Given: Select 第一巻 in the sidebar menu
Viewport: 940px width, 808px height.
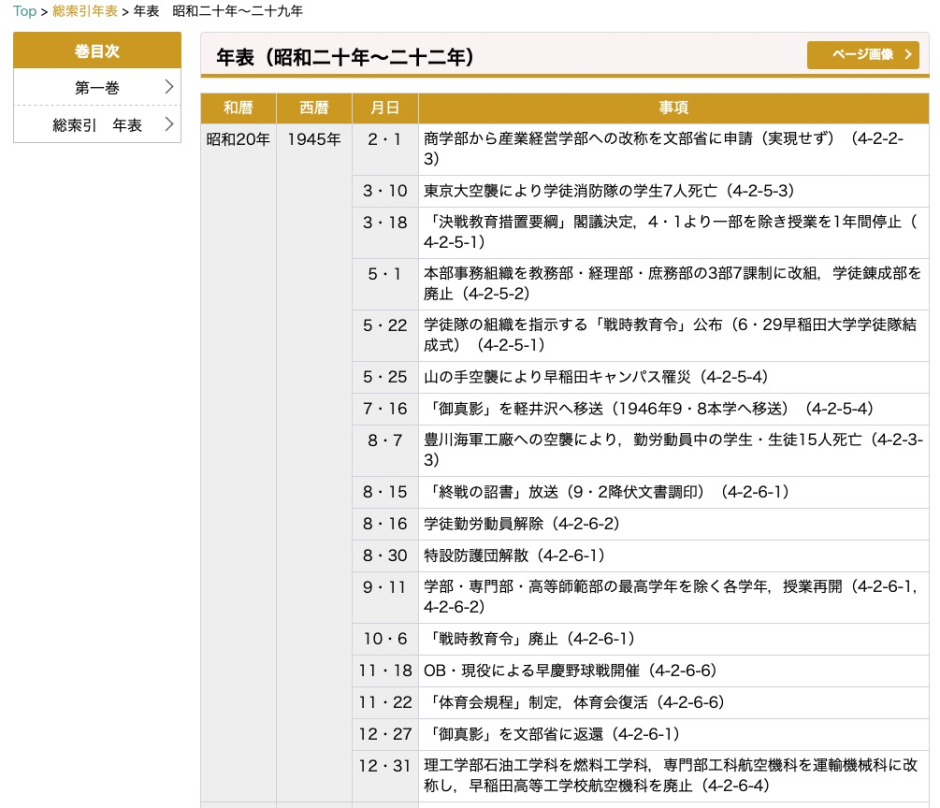Looking at the screenshot, I should tap(97, 88).
